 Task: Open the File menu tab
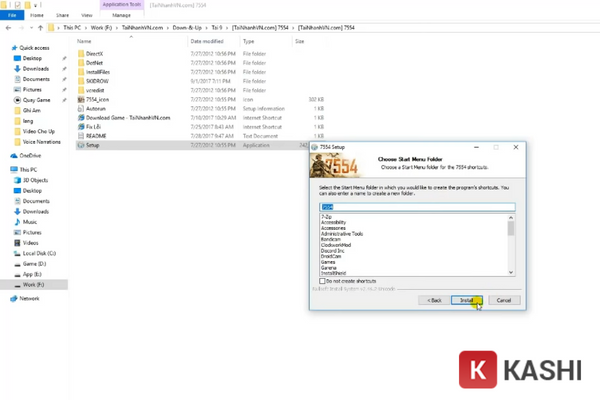coord(10,16)
